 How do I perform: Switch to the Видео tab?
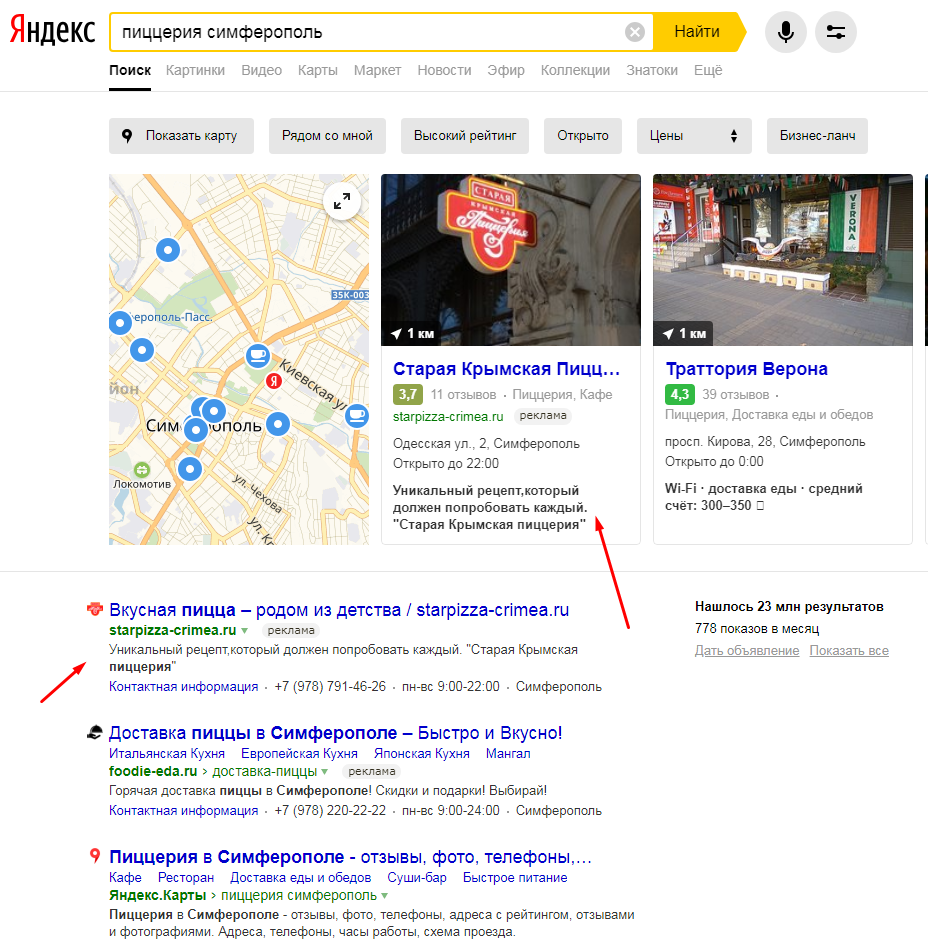point(261,70)
